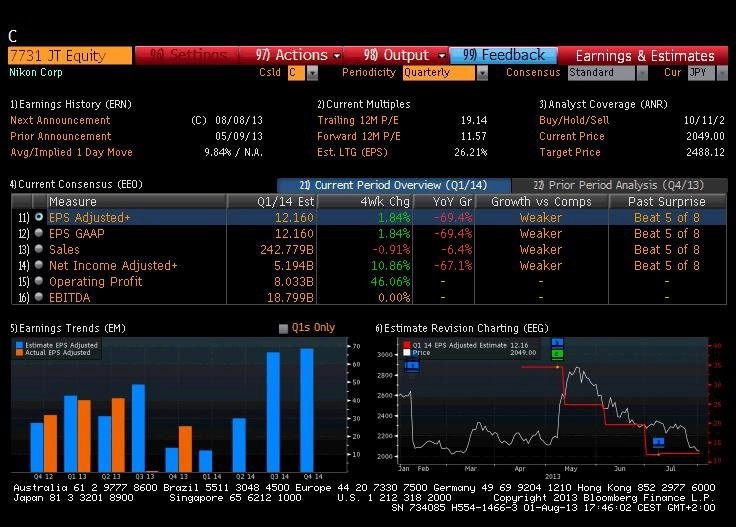Click the Buy/Hold/Sell value 10/11/2
The width and height of the screenshot is (736, 527).
[x=704, y=120]
